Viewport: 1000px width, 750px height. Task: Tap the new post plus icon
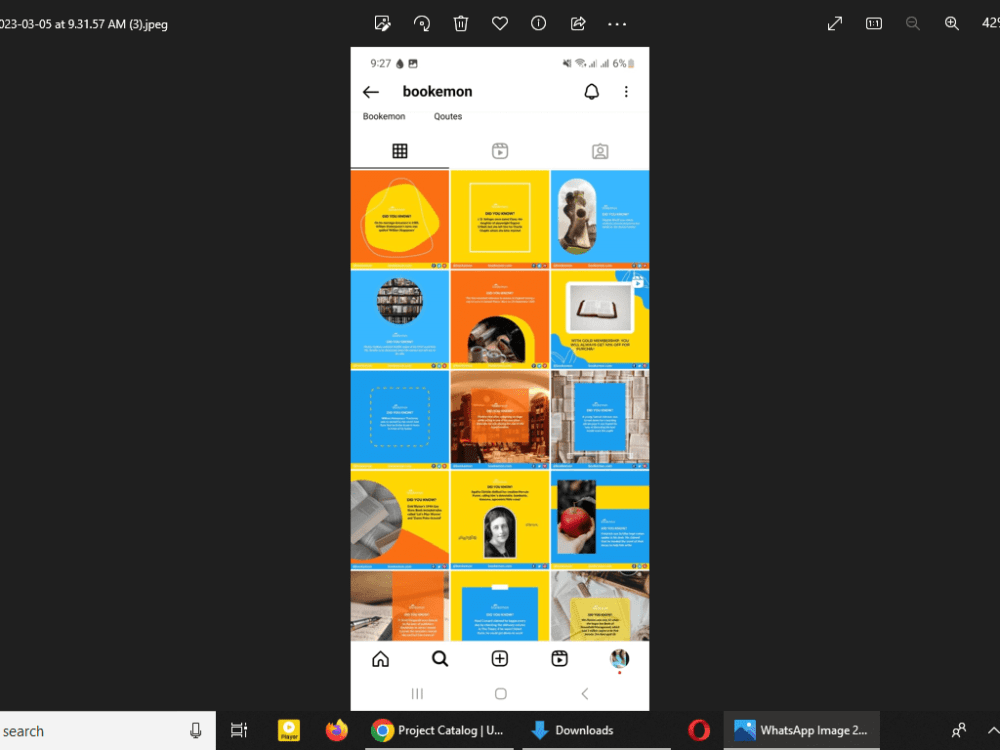click(x=500, y=659)
